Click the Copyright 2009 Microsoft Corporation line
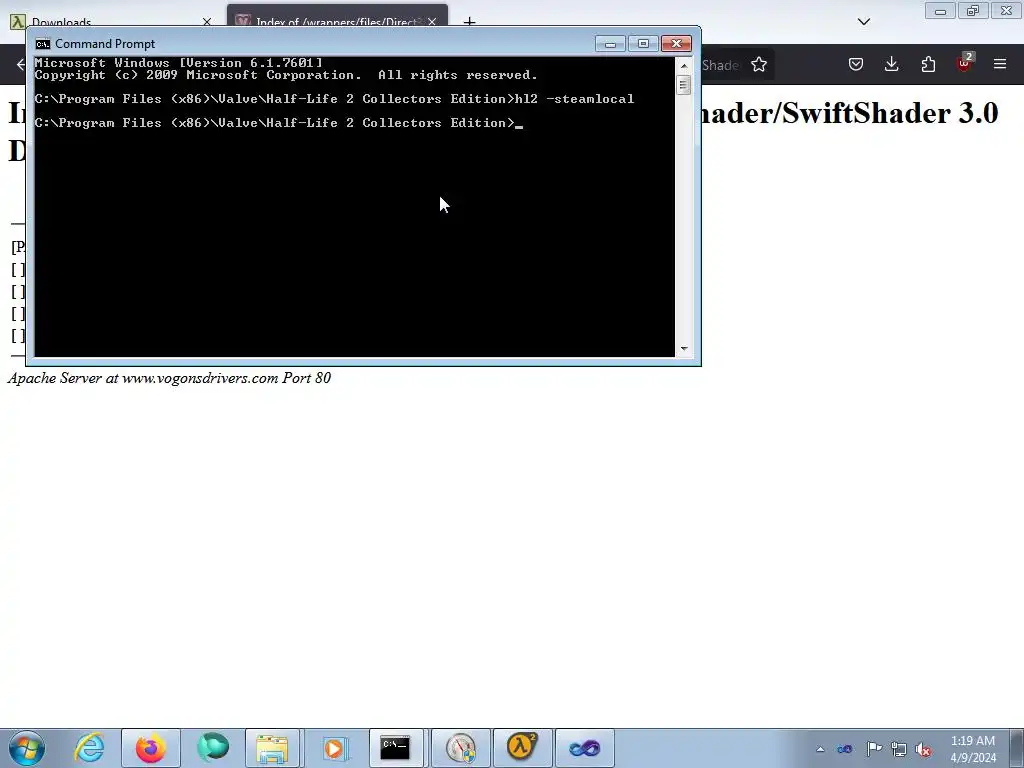Image resolution: width=1024 pixels, height=768 pixels. [286, 75]
